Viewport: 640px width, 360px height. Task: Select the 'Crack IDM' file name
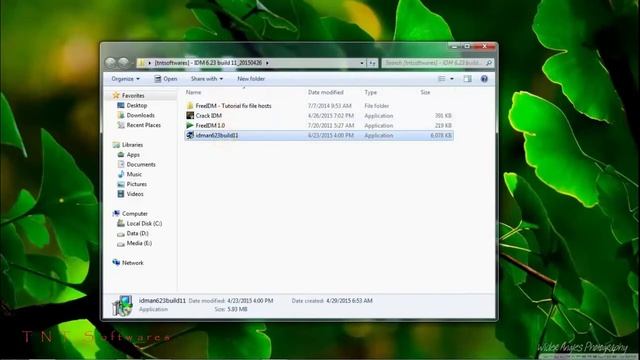(209, 116)
